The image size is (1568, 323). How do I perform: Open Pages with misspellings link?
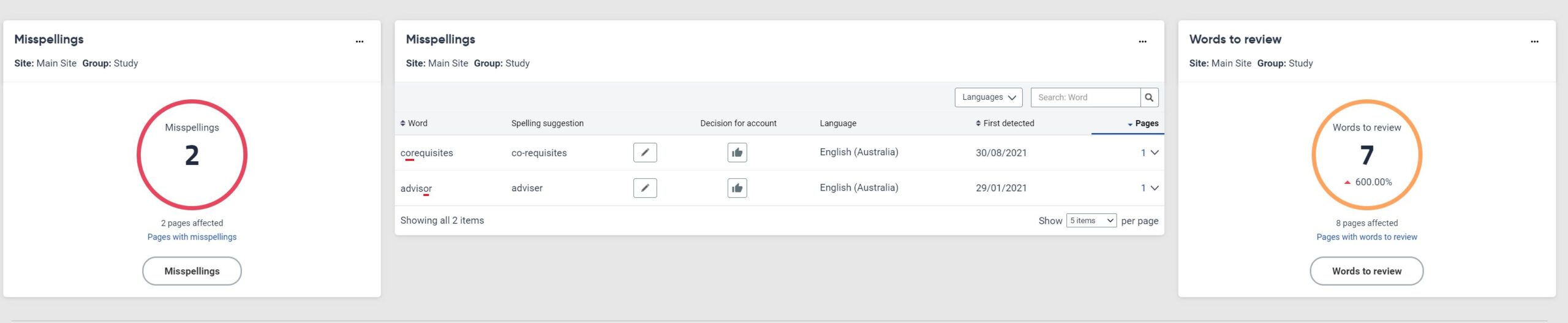[x=192, y=237]
